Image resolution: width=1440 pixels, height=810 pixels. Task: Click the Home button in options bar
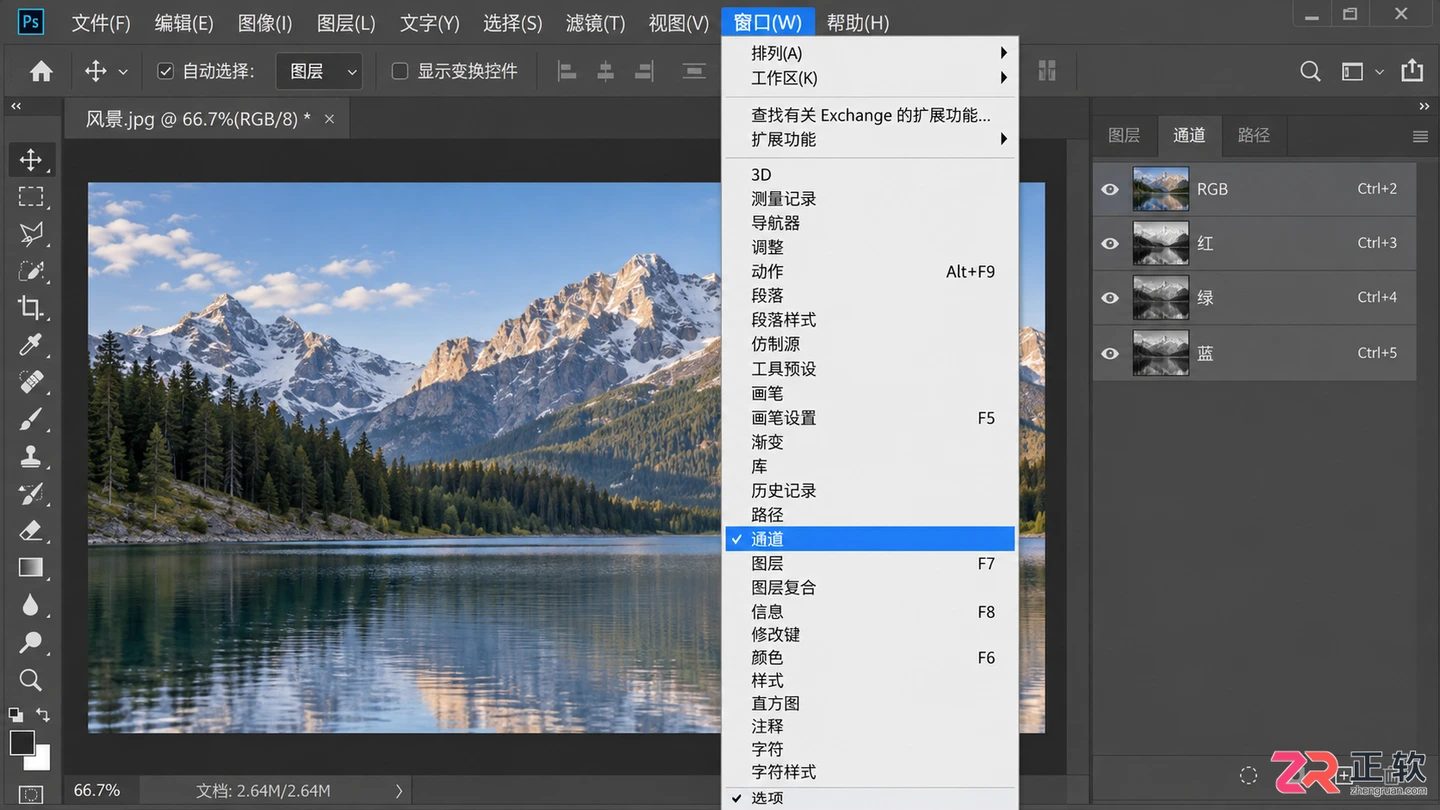(x=41, y=71)
